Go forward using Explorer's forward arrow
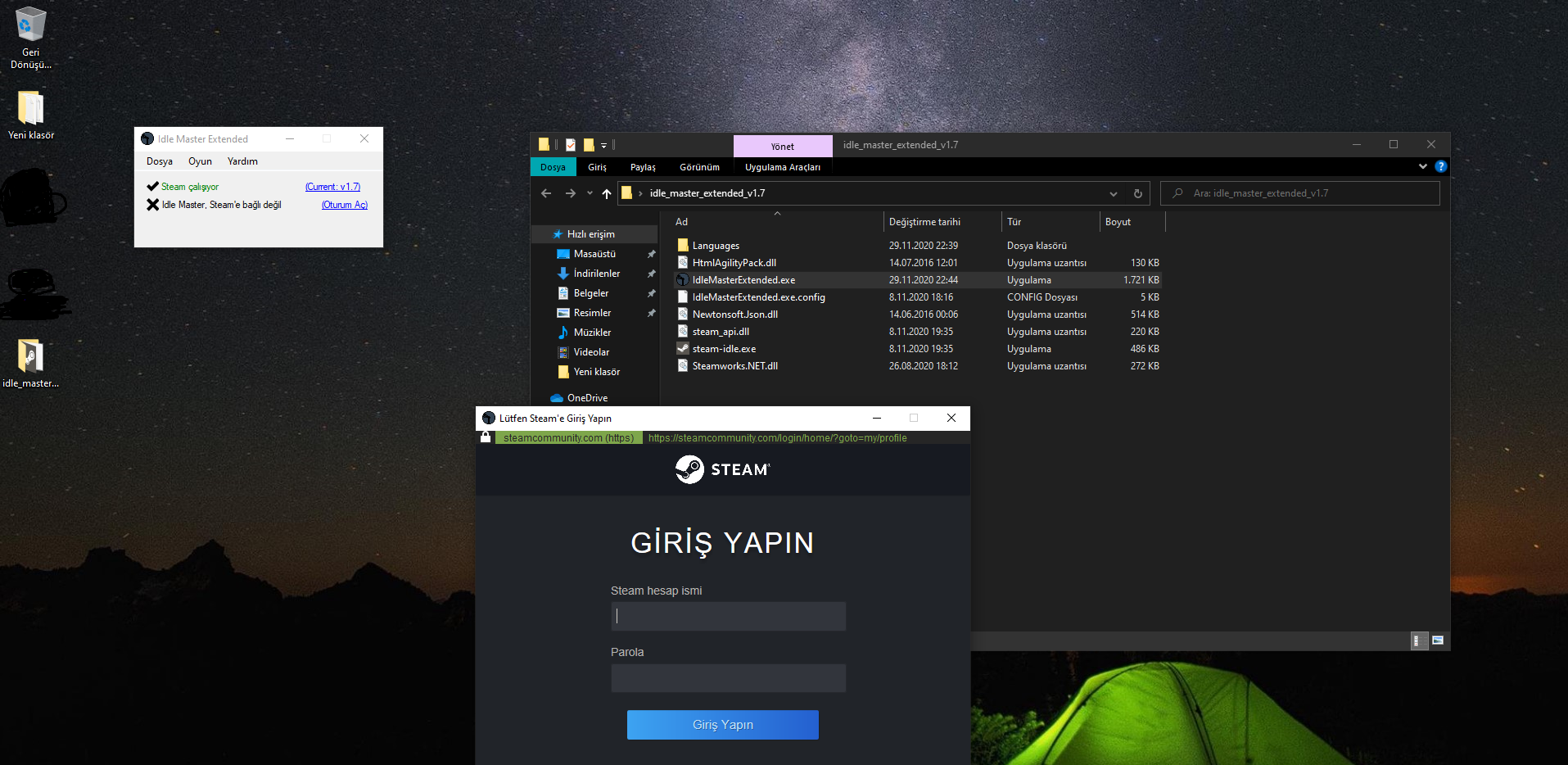1568x765 pixels. (x=571, y=193)
